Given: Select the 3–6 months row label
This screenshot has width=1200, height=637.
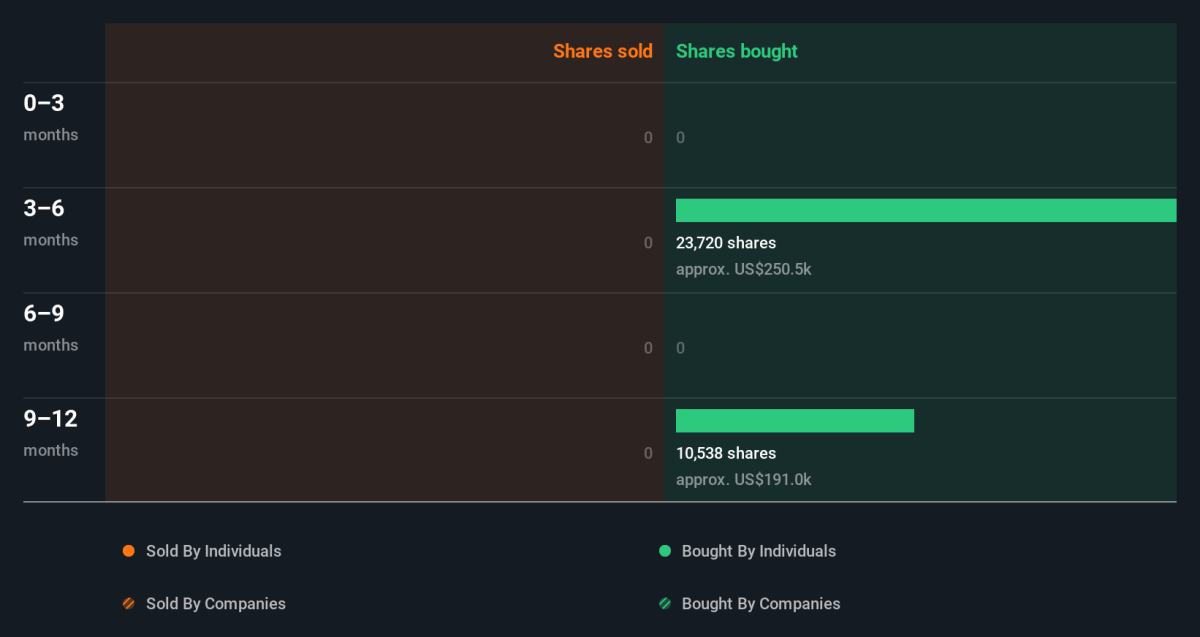Looking at the screenshot, I should 50,222.
